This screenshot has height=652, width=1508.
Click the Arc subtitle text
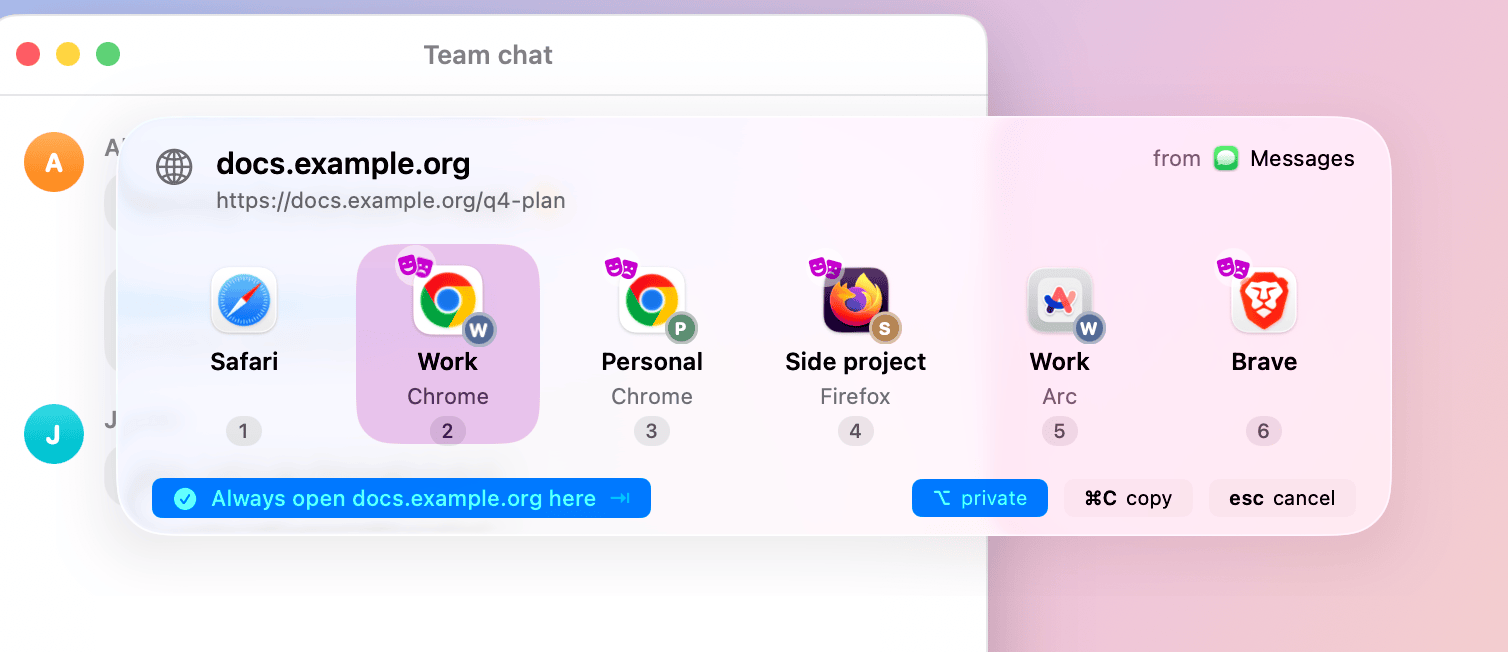point(1060,397)
